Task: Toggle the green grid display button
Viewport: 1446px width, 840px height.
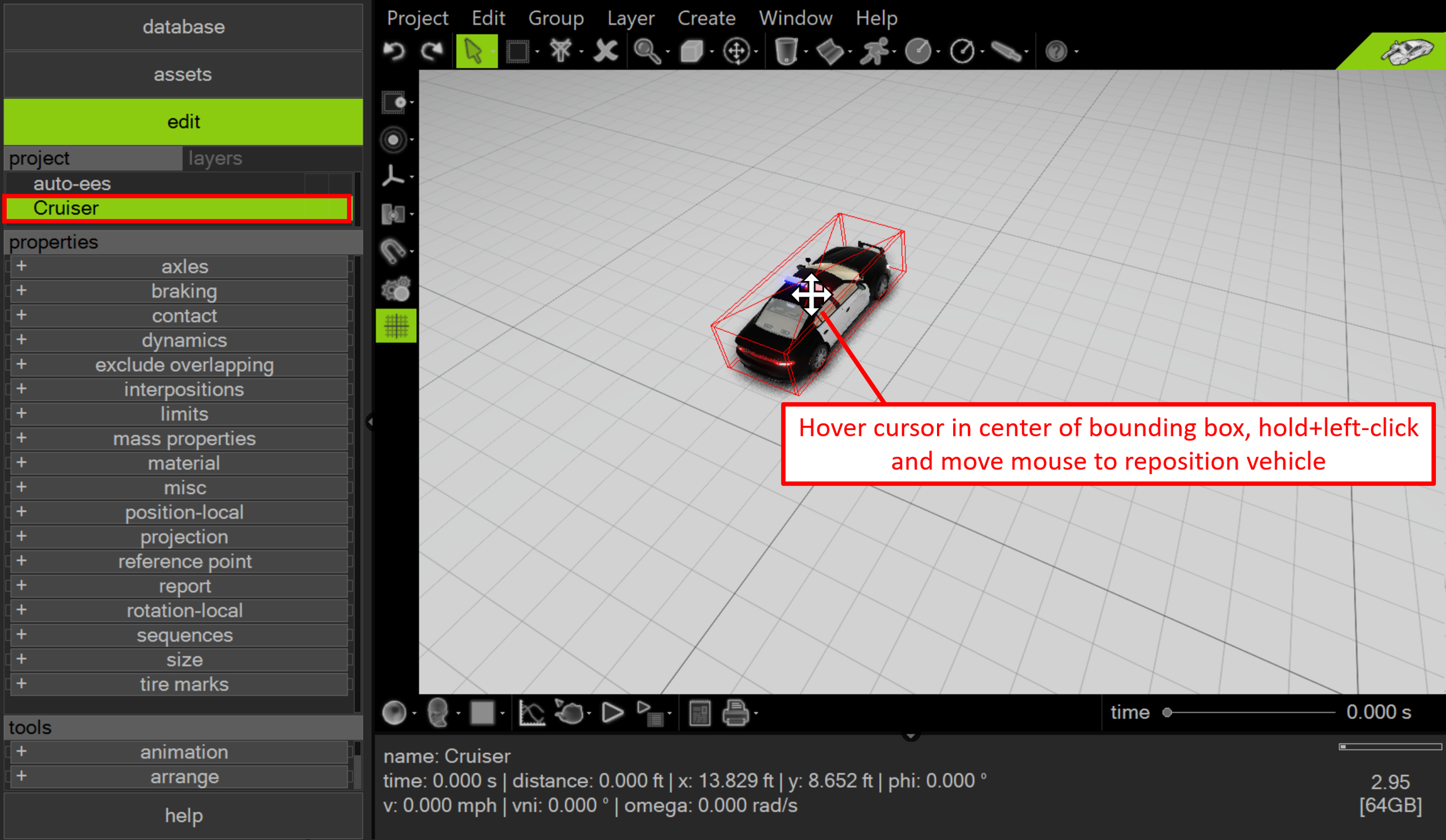Action: pyautogui.click(x=396, y=326)
